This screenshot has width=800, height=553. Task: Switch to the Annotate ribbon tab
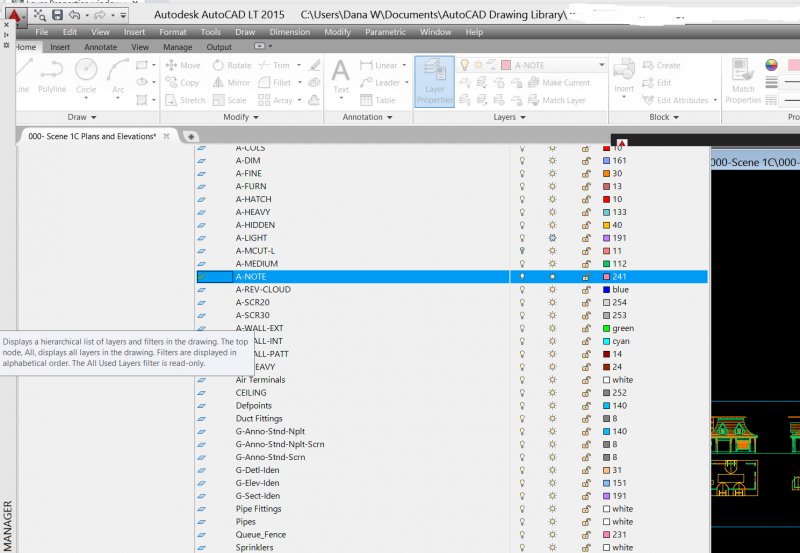click(x=100, y=47)
